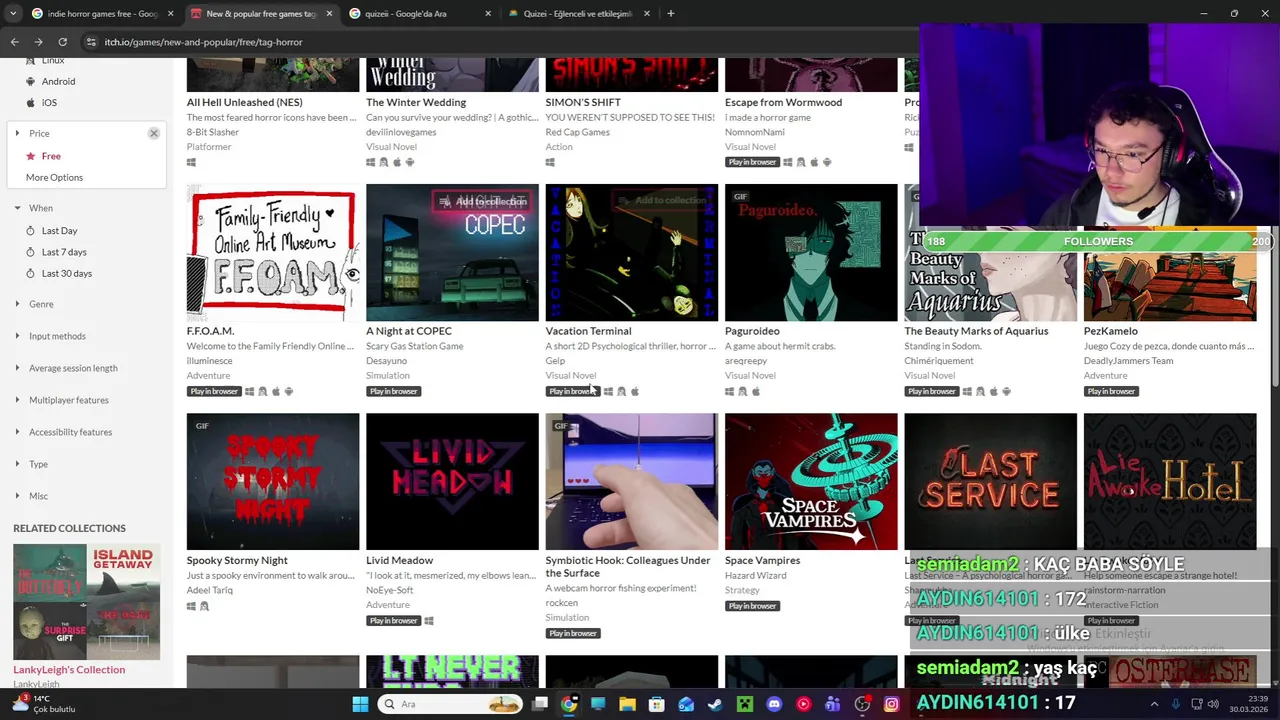Open the Livid Meadow cover image
The image size is (1280, 720).
(x=452, y=481)
